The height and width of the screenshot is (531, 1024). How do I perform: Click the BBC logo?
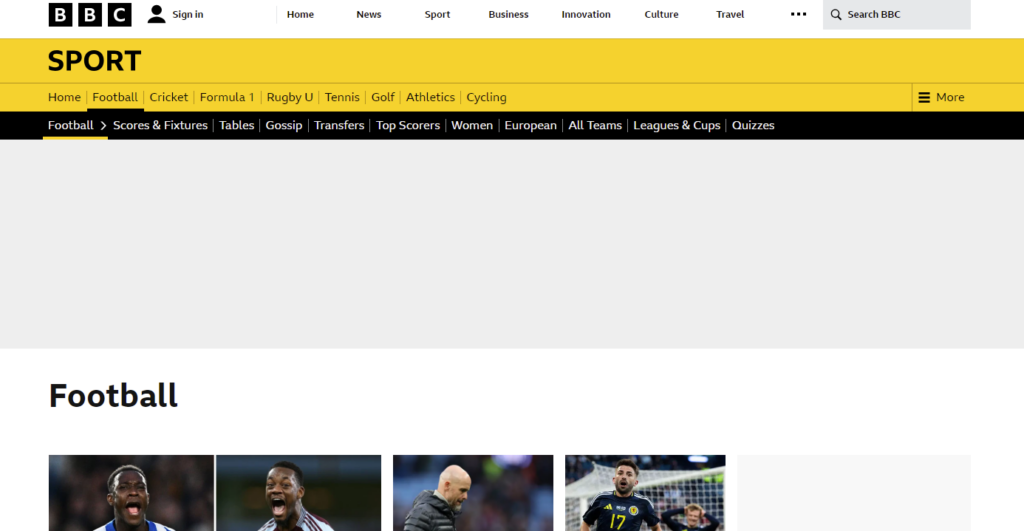90,15
